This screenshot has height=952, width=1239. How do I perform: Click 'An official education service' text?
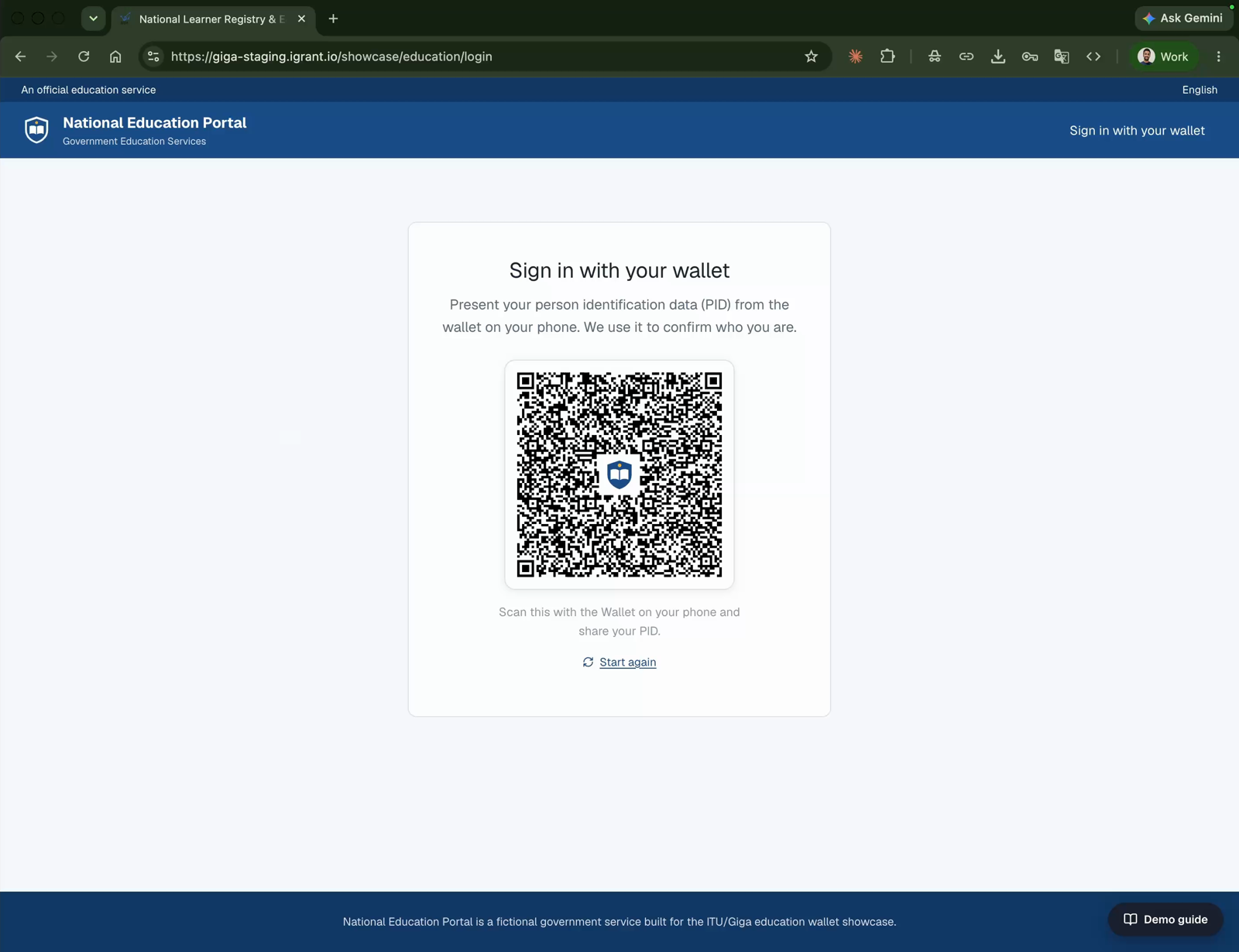[x=88, y=90]
